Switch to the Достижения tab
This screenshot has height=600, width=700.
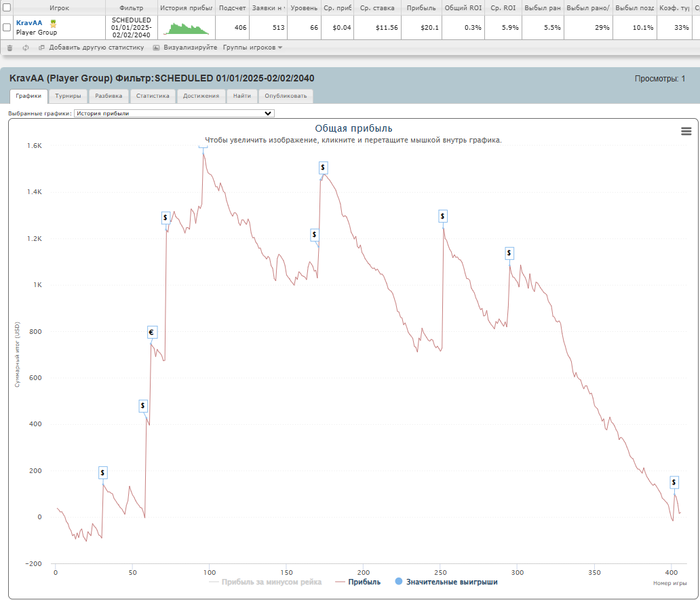point(201,96)
